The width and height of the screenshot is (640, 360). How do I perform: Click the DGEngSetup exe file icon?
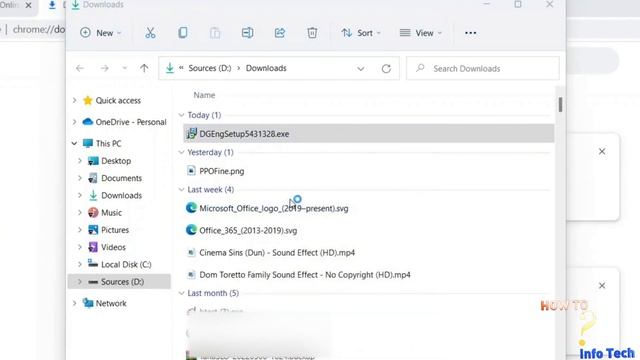(191, 133)
